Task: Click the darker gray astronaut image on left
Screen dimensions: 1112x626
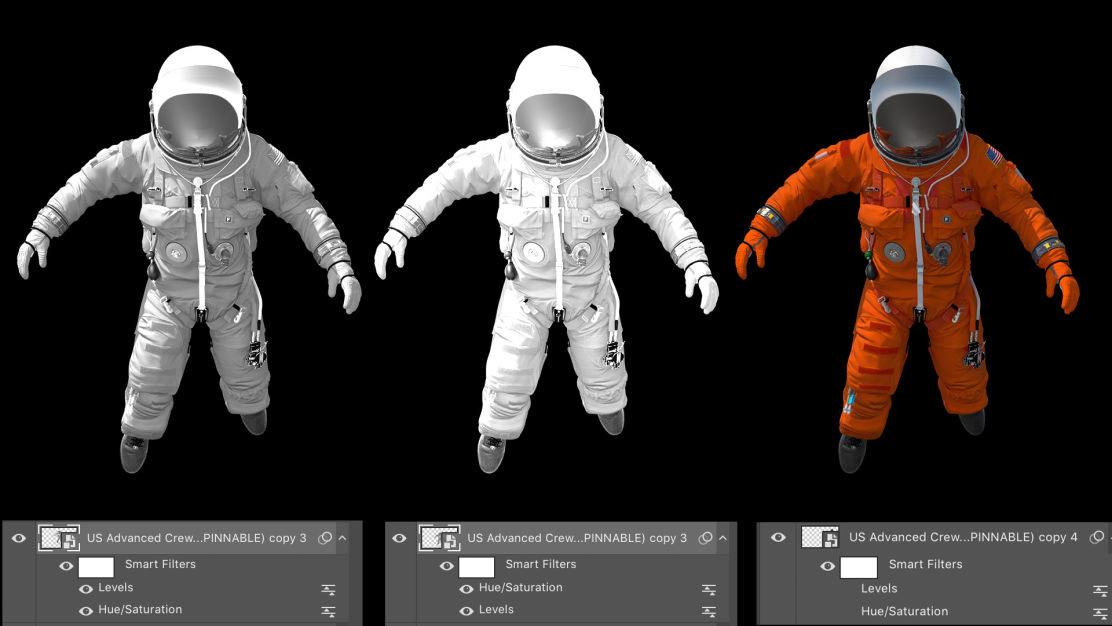Action: tap(189, 259)
